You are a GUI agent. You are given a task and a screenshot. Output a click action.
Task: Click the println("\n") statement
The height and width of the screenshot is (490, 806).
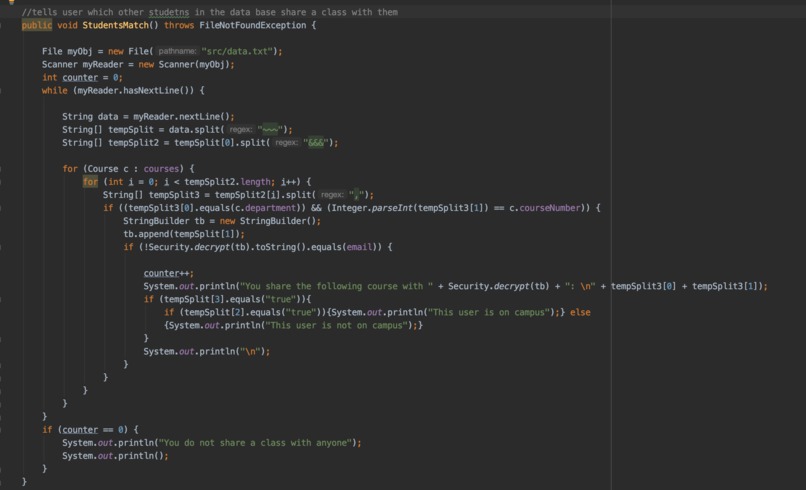206,352
